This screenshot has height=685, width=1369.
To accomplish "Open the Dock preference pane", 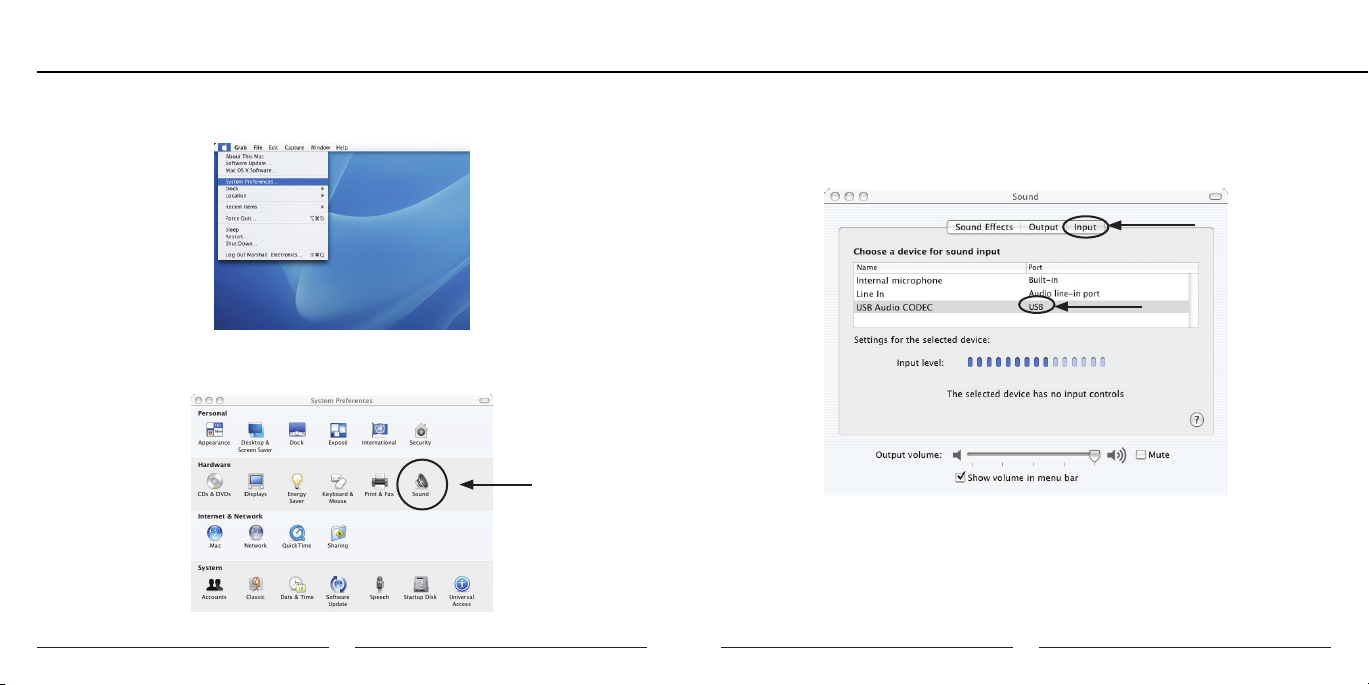I will [296, 434].
